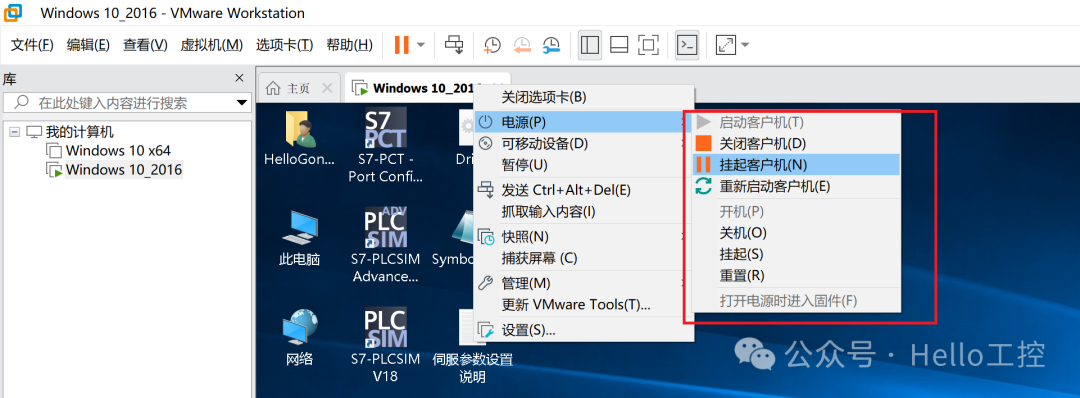Select Windows 10 x64 in the library
Viewport: 1080px width, 398px height.
pyautogui.click(x=118, y=150)
